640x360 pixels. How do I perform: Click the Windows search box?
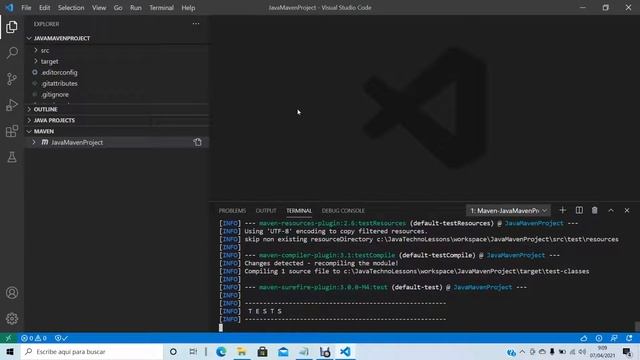(91, 351)
